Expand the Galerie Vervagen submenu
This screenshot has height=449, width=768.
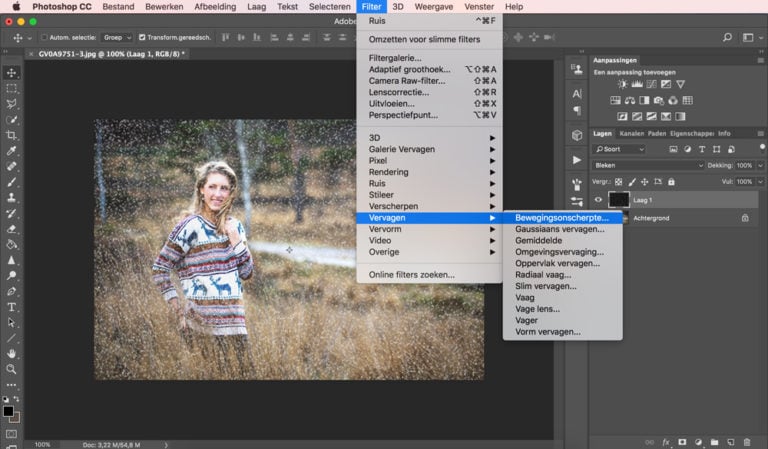click(x=429, y=149)
